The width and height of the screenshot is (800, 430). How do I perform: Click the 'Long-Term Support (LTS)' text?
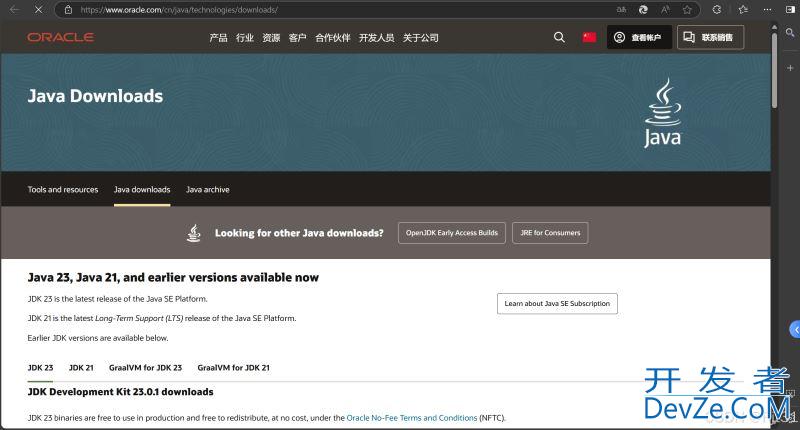[x=139, y=318]
